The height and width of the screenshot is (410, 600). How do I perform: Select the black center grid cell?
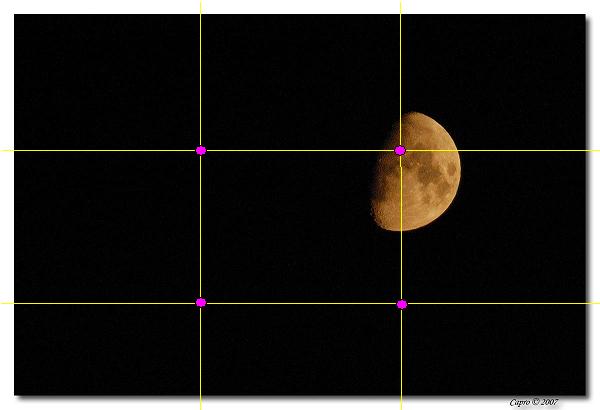300,226
